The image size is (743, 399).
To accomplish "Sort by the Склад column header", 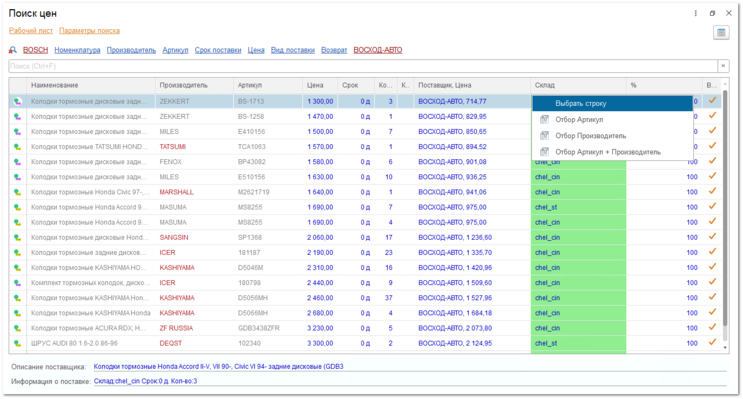I will 578,85.
